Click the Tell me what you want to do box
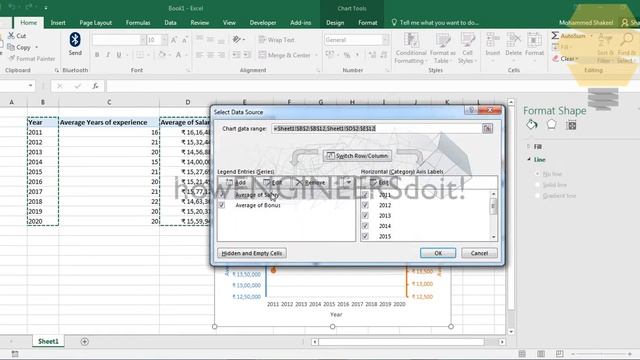 tap(435, 23)
